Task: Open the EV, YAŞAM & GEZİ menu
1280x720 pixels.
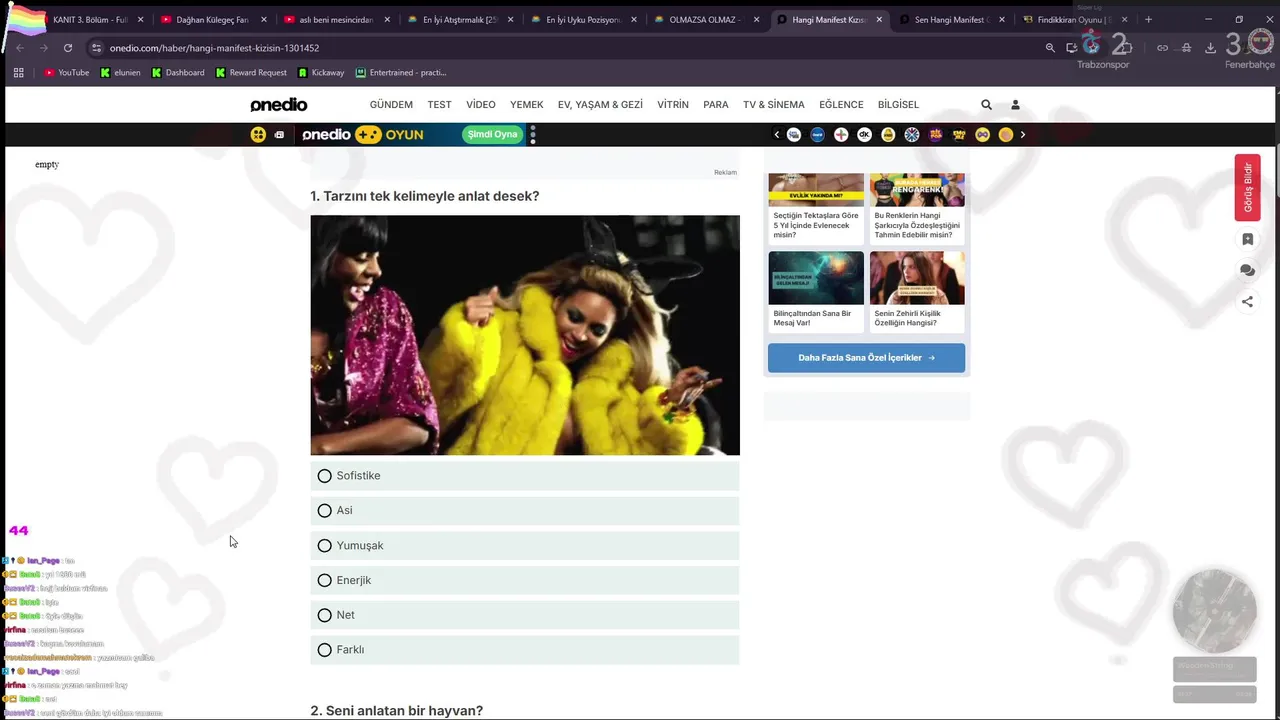Action: pyautogui.click(x=600, y=105)
